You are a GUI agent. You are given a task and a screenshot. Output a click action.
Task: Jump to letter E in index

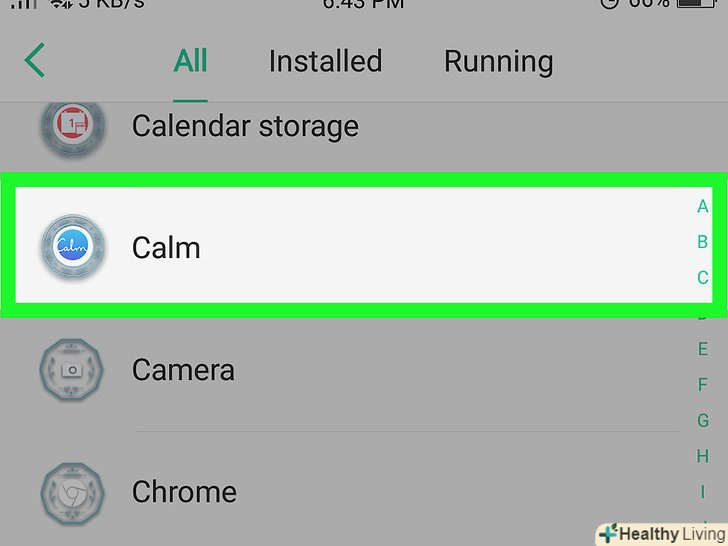[703, 349]
